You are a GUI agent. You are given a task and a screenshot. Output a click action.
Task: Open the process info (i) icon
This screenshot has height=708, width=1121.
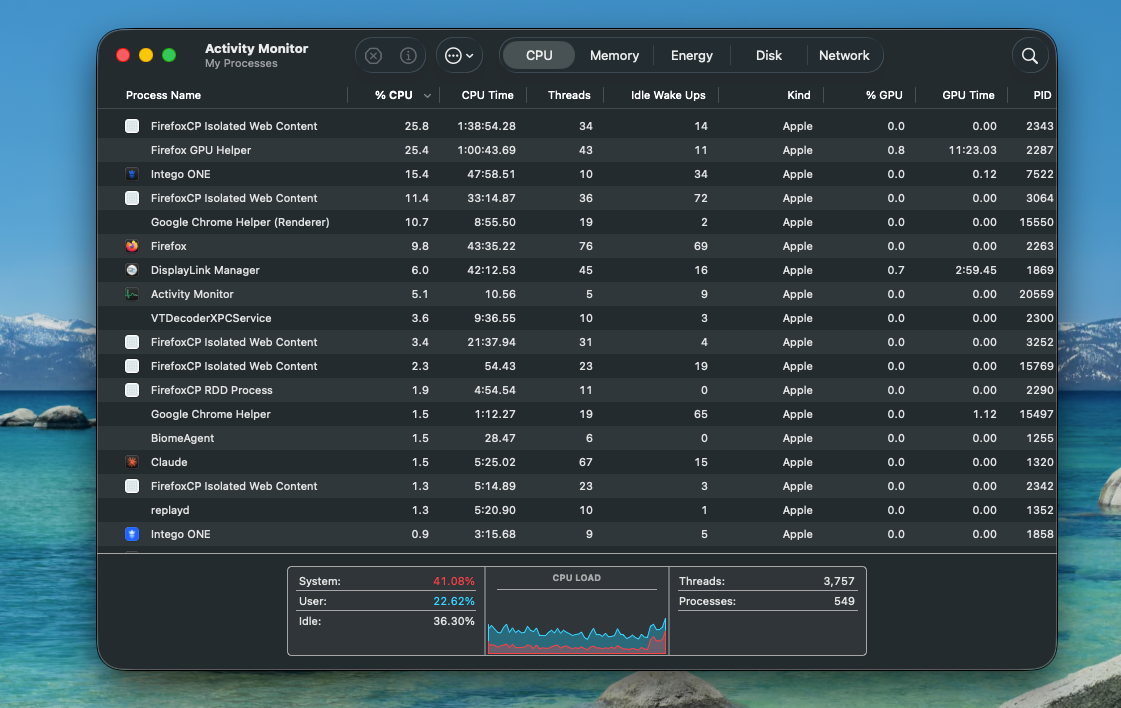click(x=408, y=56)
